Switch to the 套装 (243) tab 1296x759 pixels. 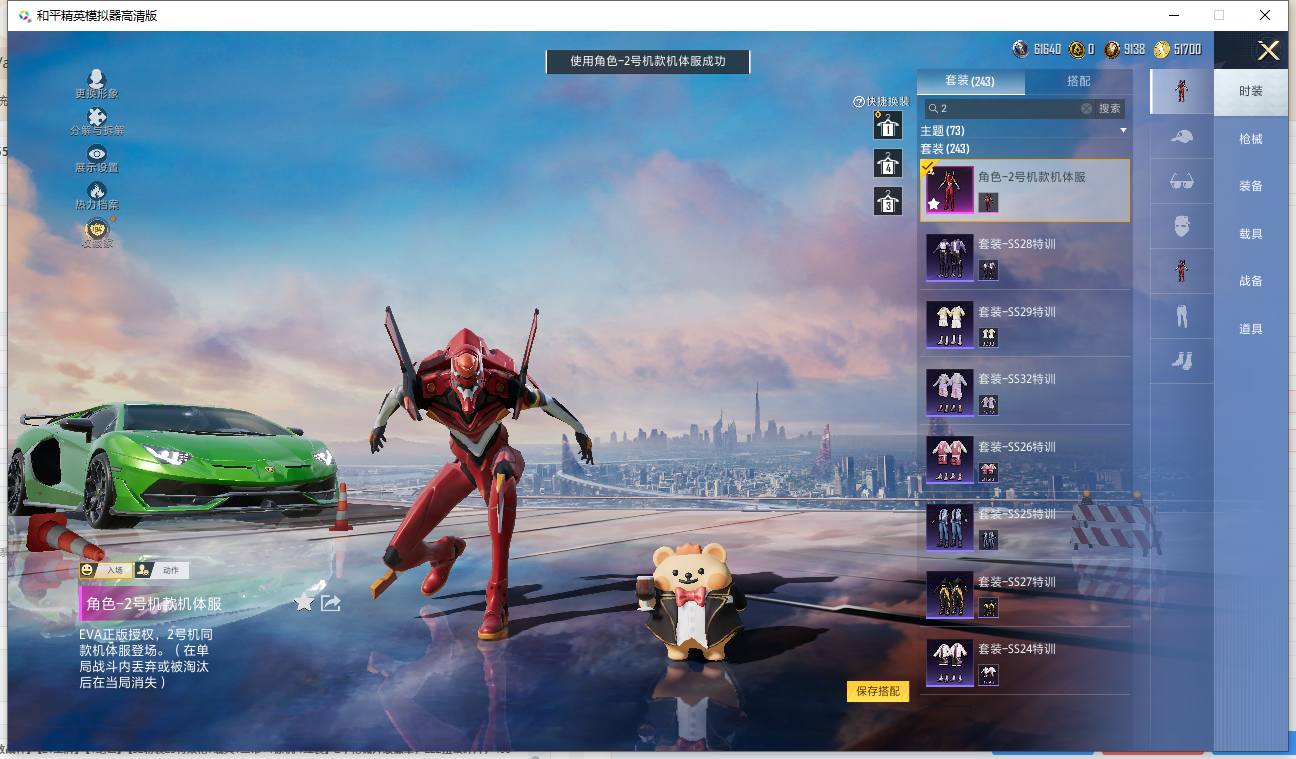(971, 81)
